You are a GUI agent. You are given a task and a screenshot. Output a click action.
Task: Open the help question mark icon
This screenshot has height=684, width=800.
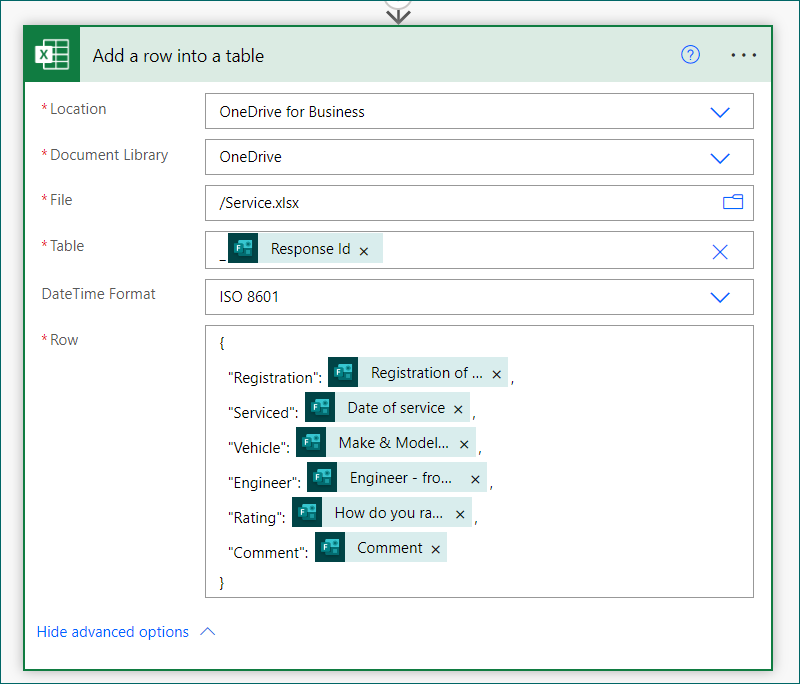click(690, 55)
